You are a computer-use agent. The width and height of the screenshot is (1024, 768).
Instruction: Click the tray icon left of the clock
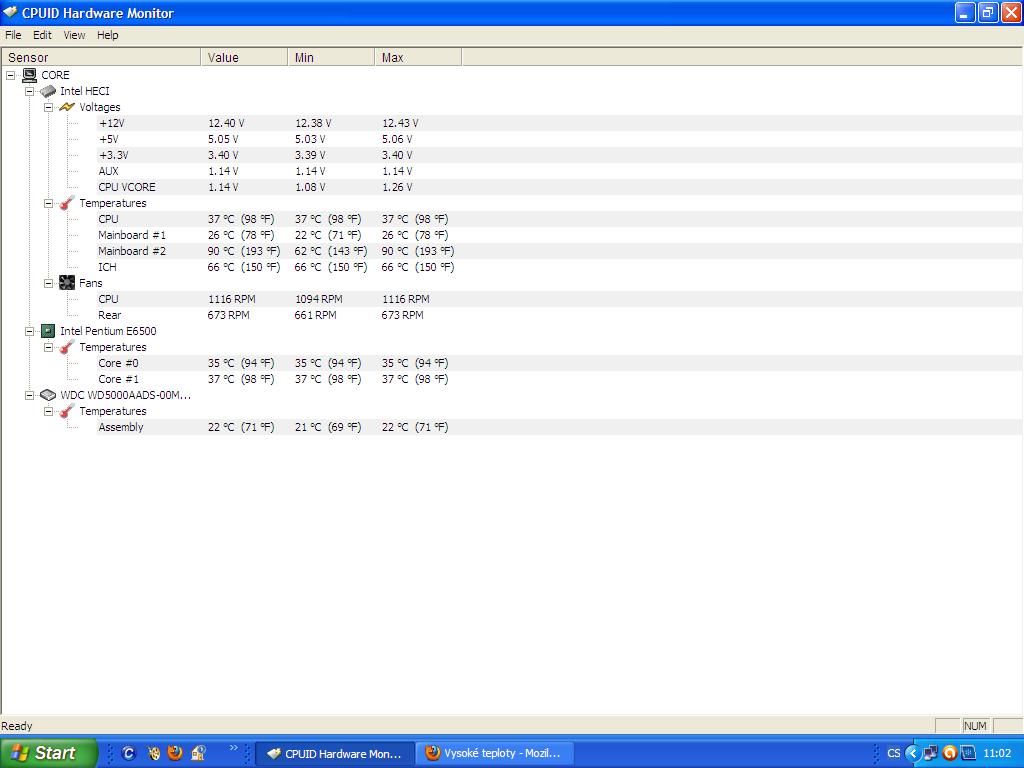968,753
